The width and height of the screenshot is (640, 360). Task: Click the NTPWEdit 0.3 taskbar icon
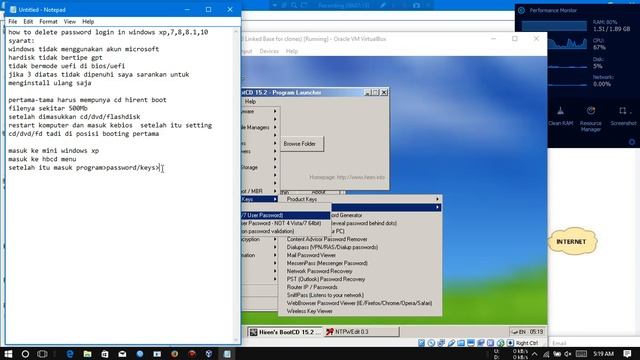(x=329, y=332)
